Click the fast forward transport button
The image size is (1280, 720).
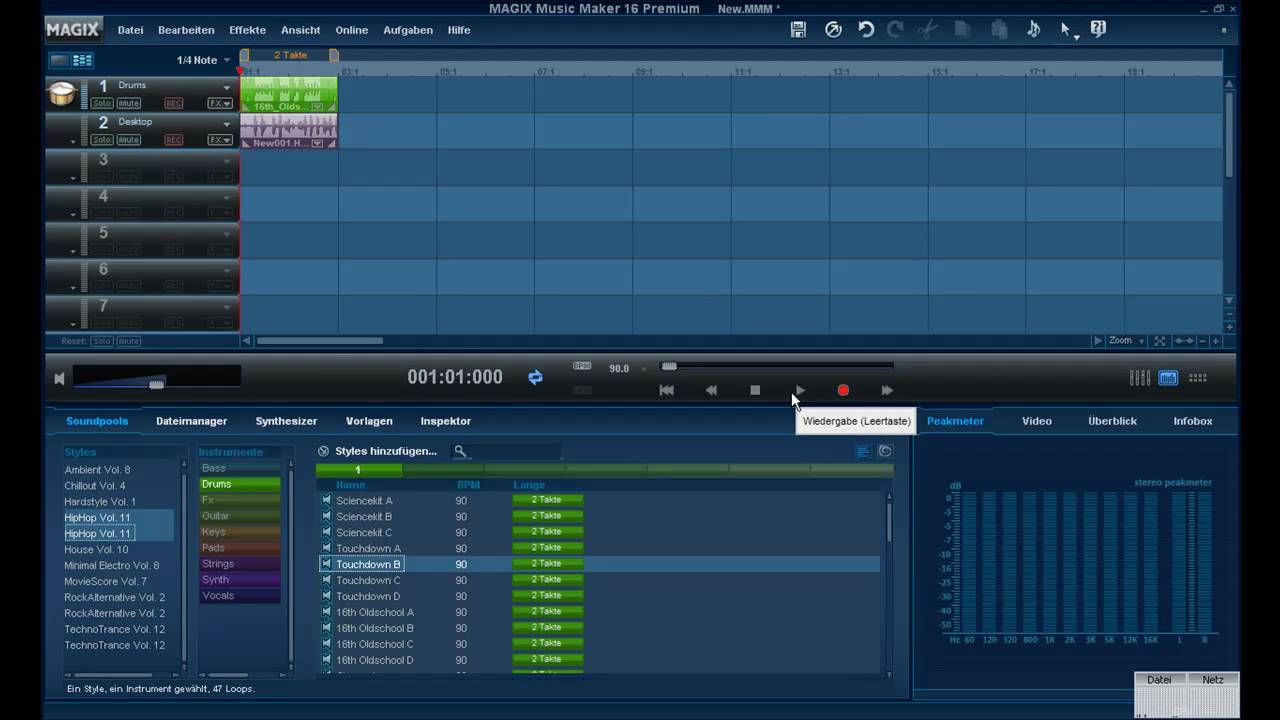tap(887, 390)
